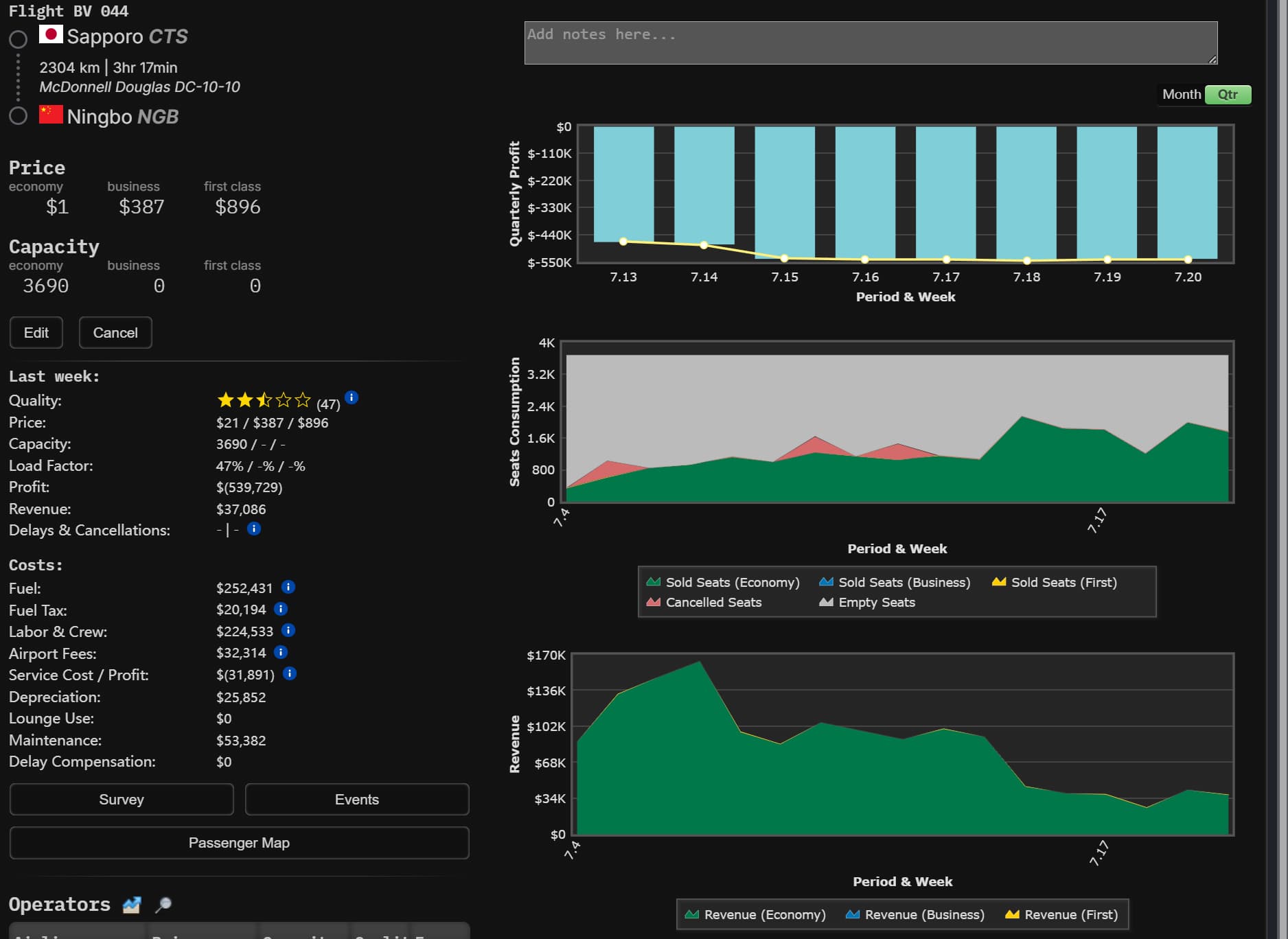Switch the profit chart to Month view
The height and width of the screenshot is (939, 1288).
1181,95
